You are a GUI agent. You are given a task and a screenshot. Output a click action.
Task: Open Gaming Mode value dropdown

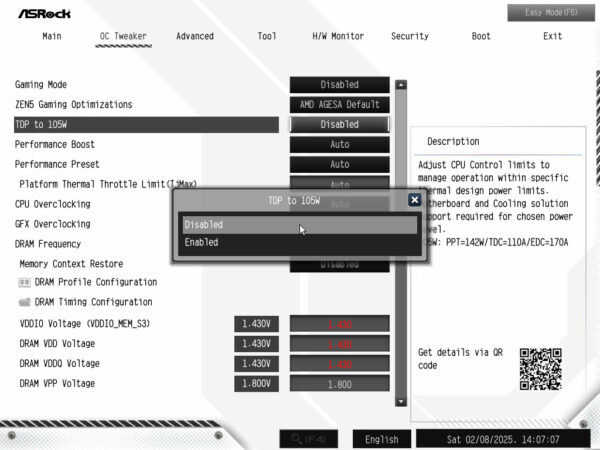pyautogui.click(x=339, y=85)
